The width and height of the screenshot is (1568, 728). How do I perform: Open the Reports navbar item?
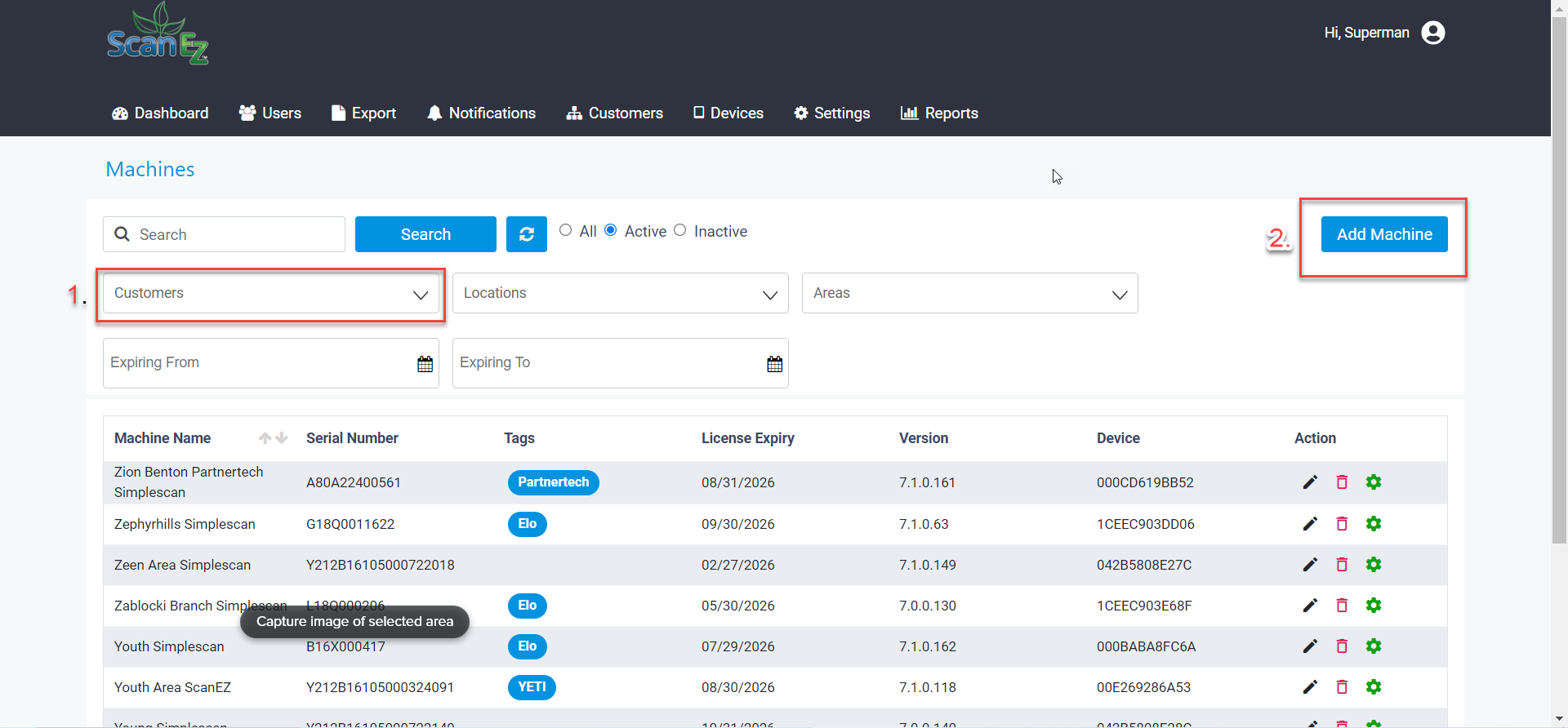(939, 113)
